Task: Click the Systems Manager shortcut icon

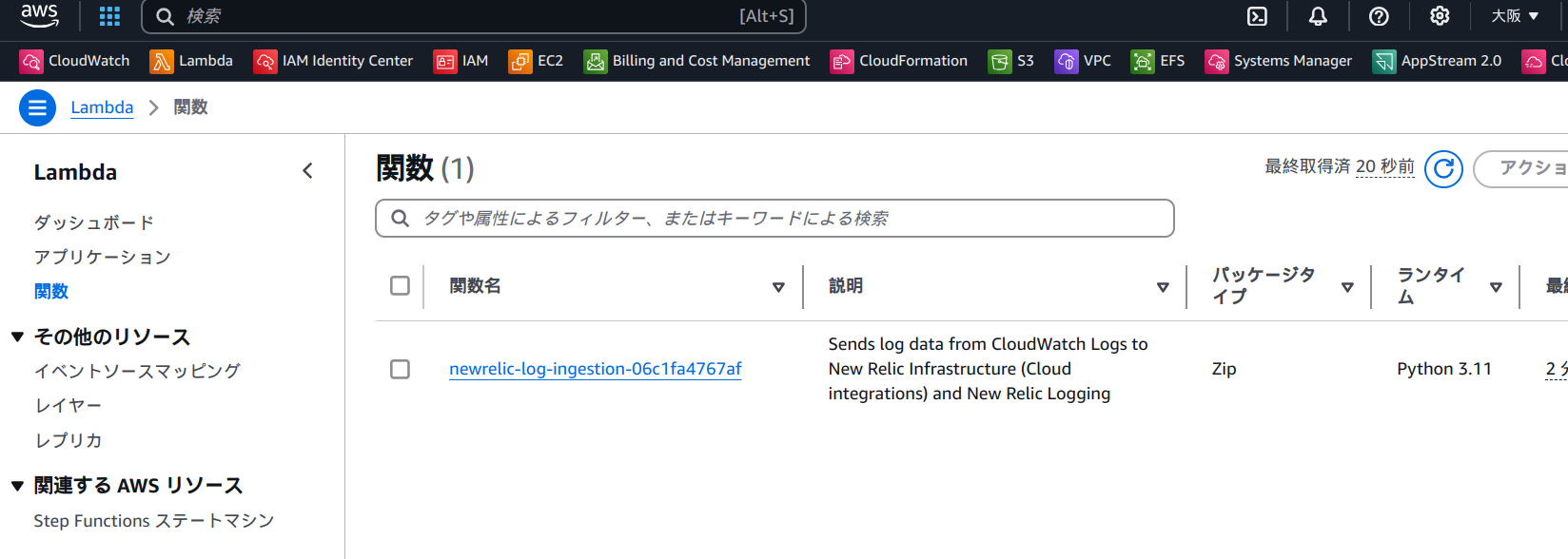Action: pyautogui.click(x=1217, y=61)
